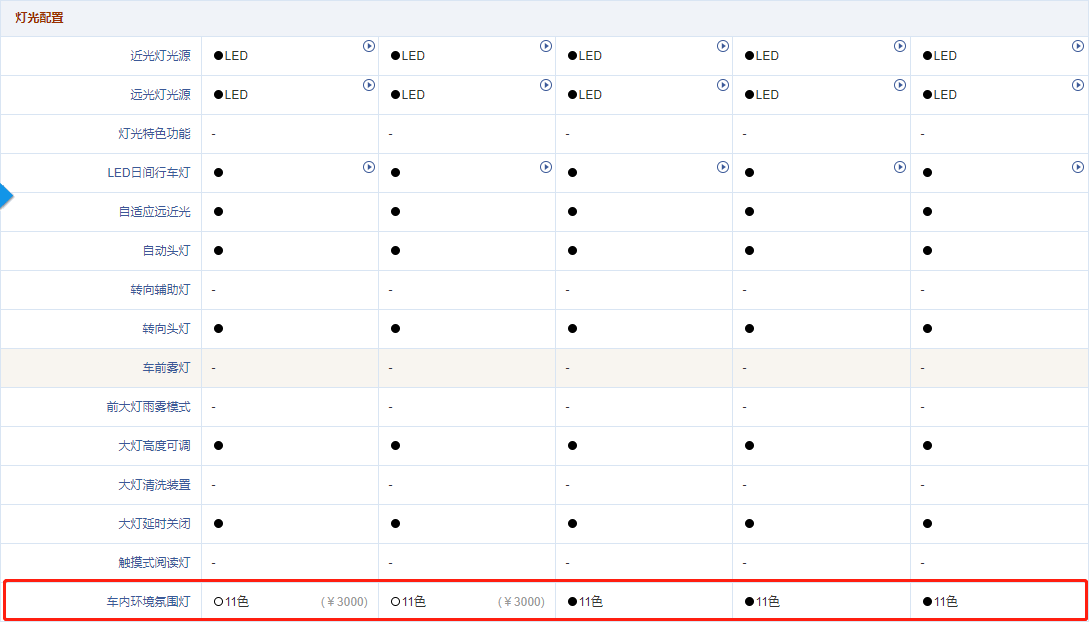
Task: Play the 远光灯光源 video in the fourth column
Action: [900, 85]
